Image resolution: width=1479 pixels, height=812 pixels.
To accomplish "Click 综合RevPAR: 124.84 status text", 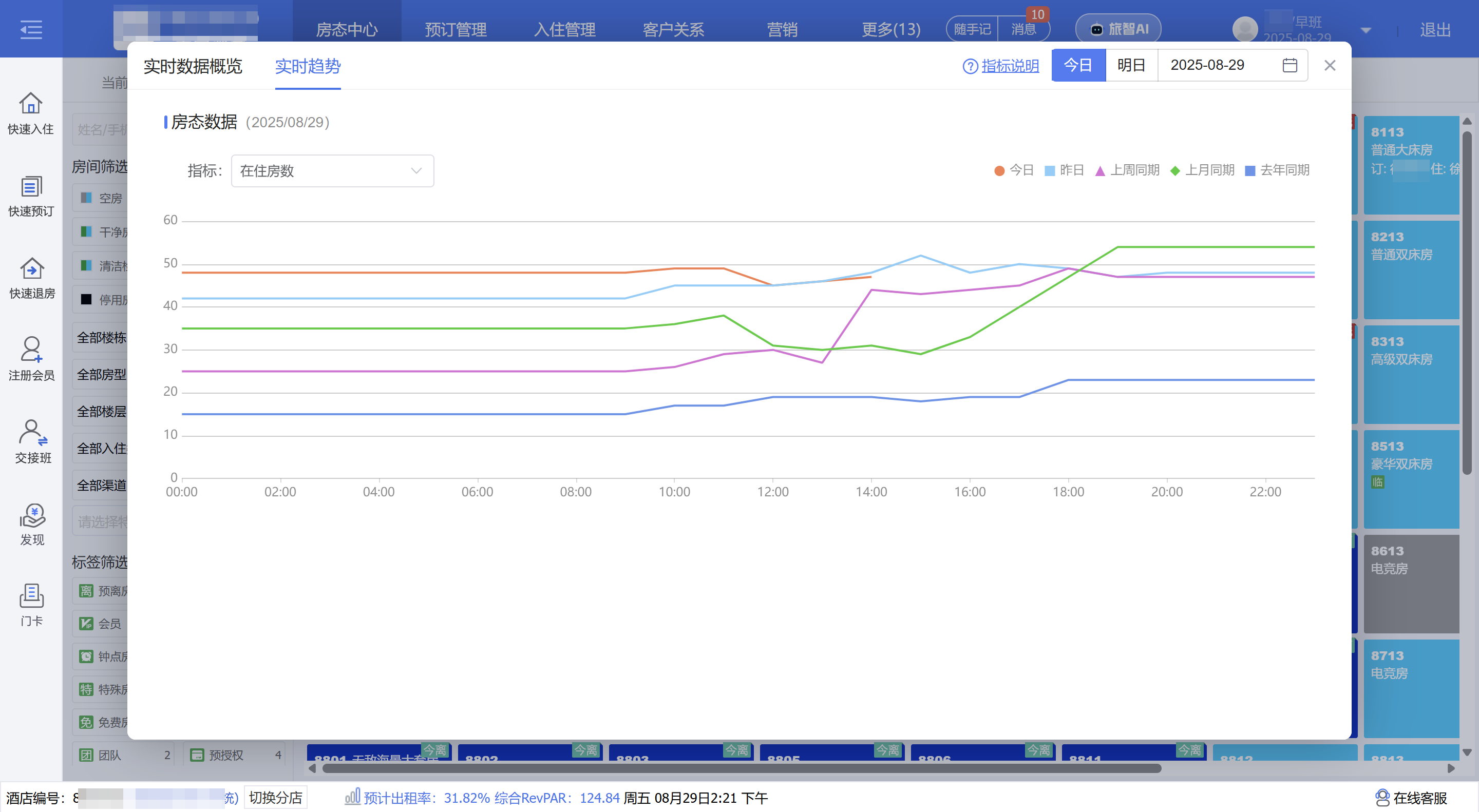I will 557,798.
